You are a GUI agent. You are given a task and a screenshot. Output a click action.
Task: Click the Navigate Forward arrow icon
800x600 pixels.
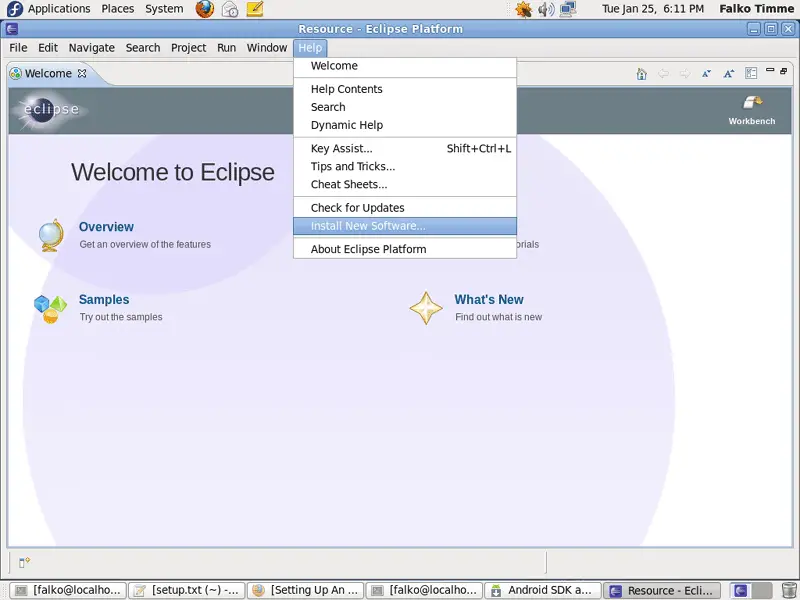685,74
